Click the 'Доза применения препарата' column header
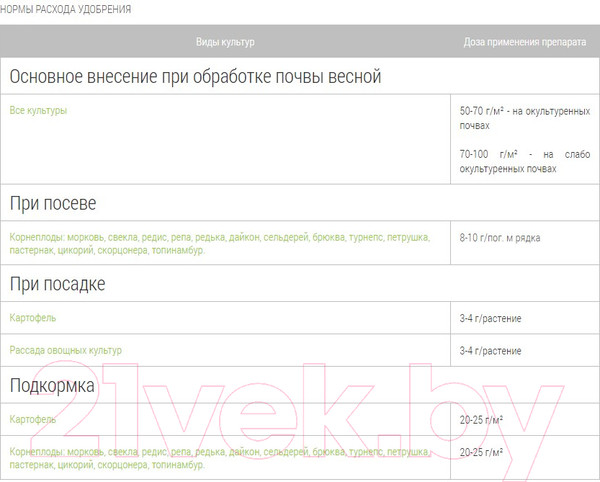Viewport: 600px width, 482px height. click(524, 42)
